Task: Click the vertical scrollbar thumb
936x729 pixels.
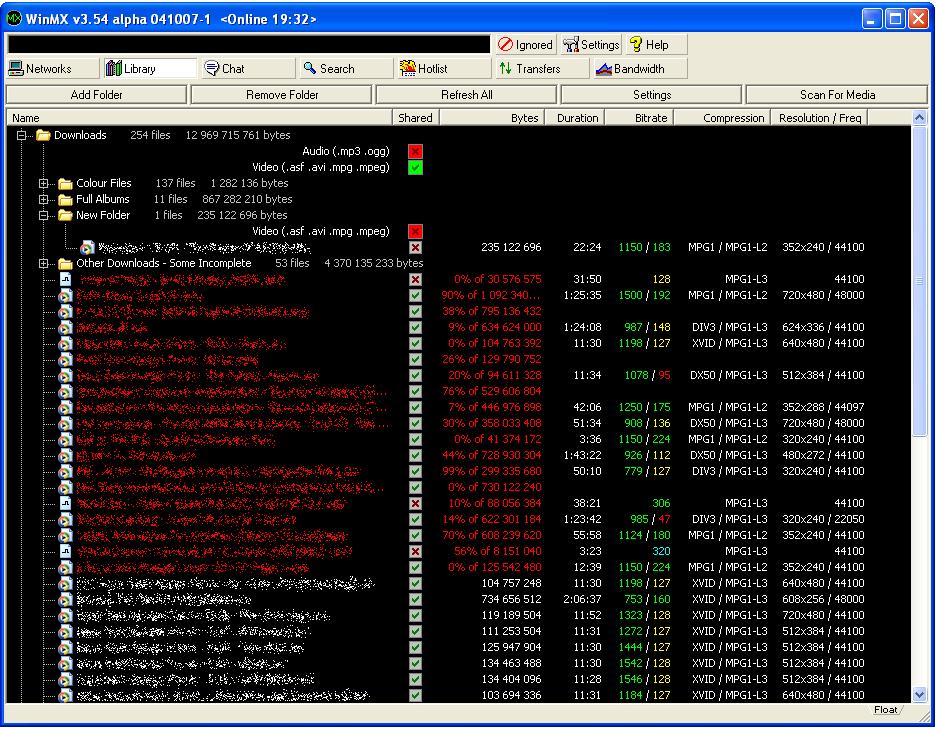Action: click(x=919, y=281)
